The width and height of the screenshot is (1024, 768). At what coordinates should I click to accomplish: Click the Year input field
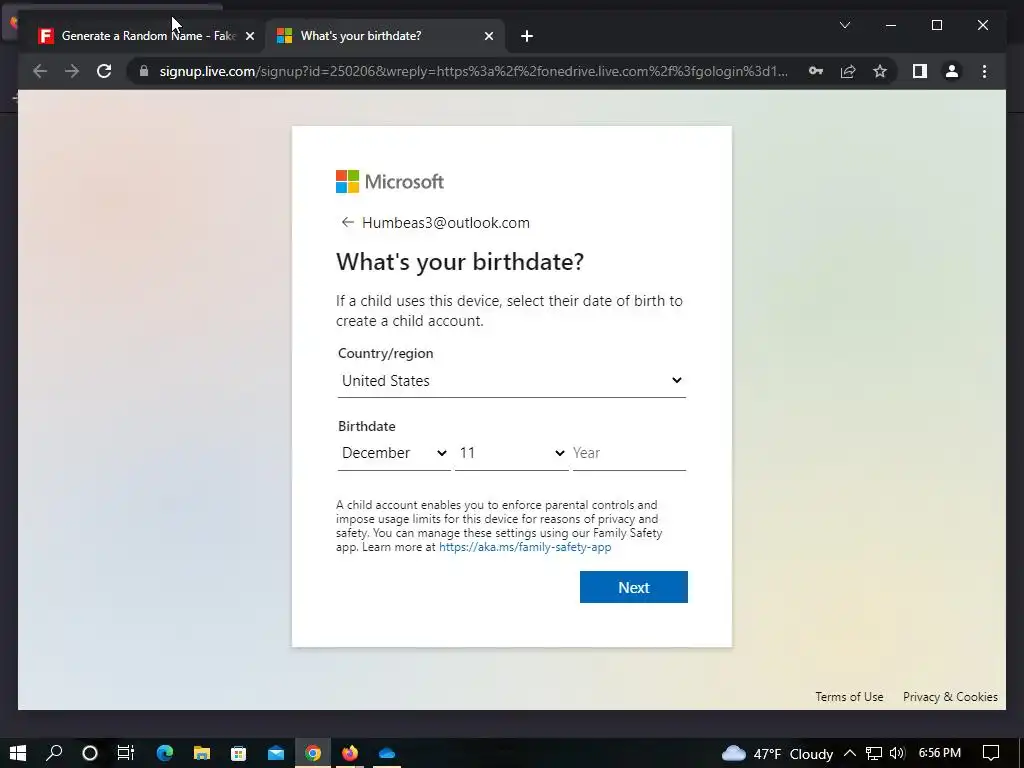pyautogui.click(x=629, y=453)
